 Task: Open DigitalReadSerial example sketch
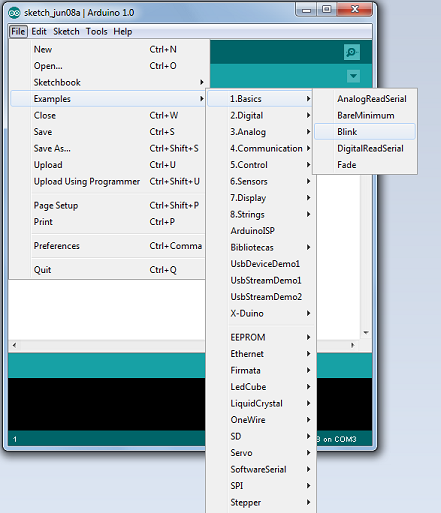coord(365,148)
